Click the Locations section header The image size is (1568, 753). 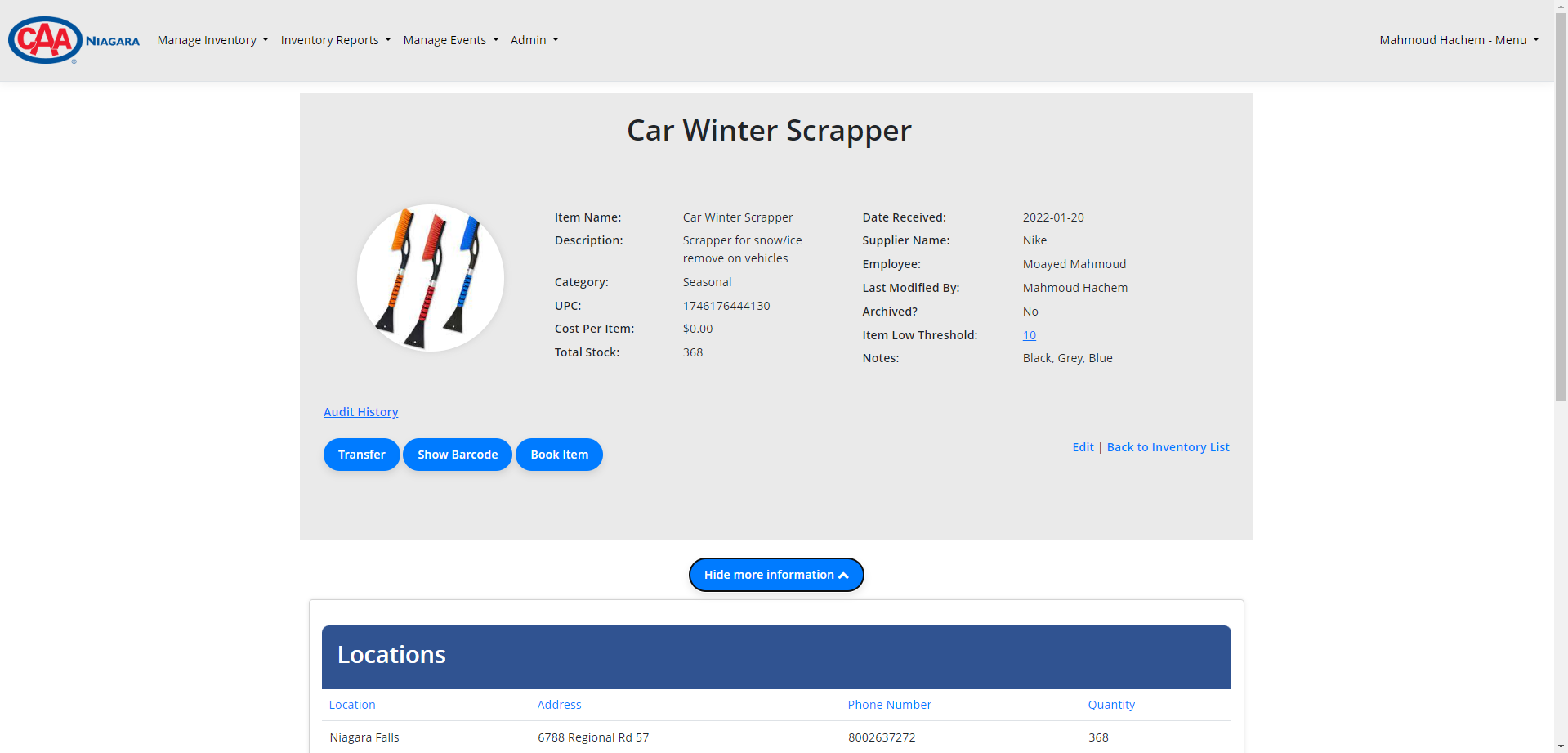coord(776,657)
